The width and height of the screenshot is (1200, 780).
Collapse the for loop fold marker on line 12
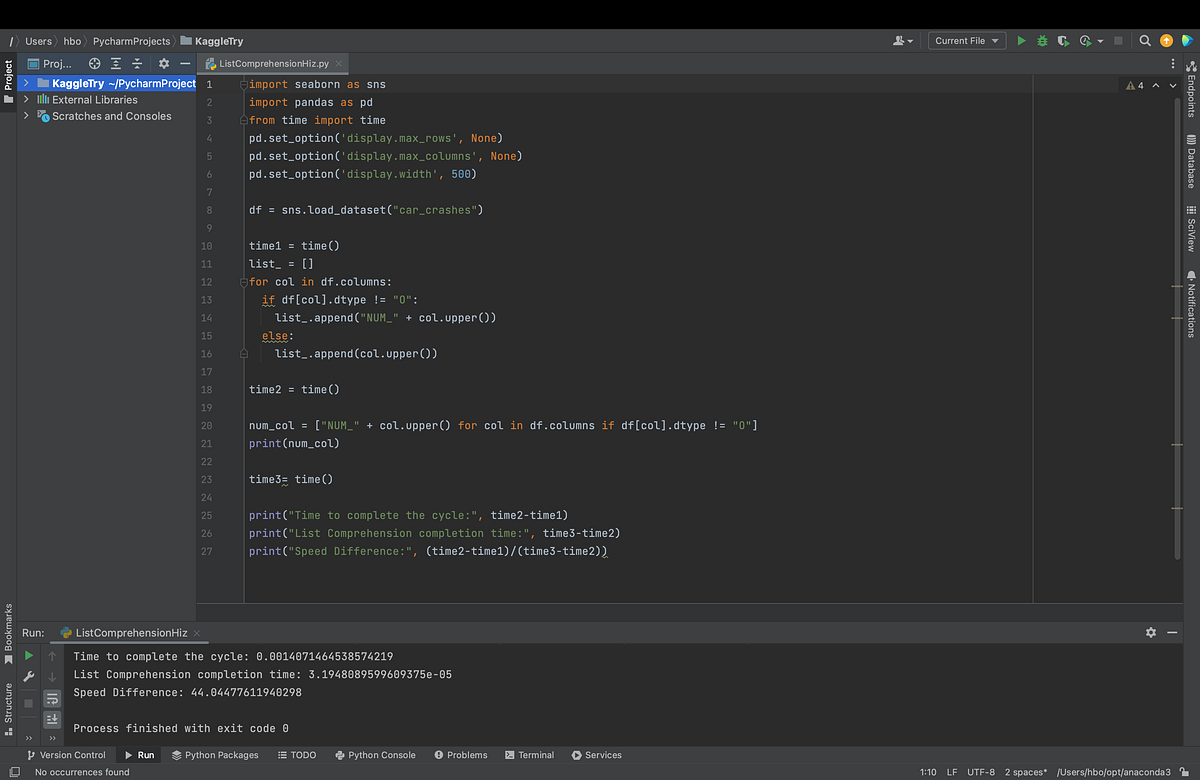[x=243, y=282]
